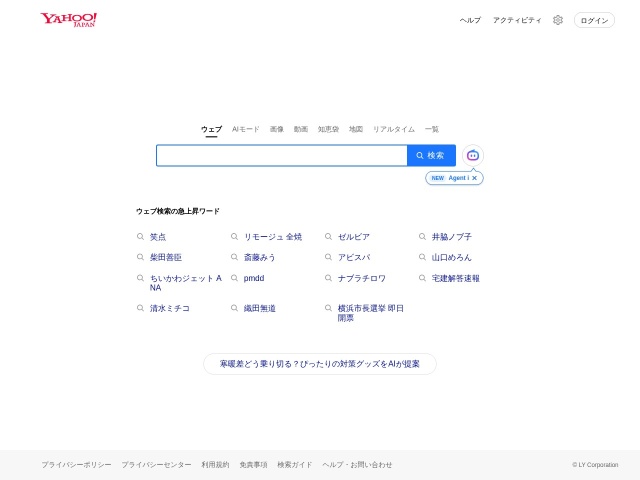Open the 寒暖差 AI suggestion banner
Viewport: 640px width, 480px height.
(x=320, y=364)
